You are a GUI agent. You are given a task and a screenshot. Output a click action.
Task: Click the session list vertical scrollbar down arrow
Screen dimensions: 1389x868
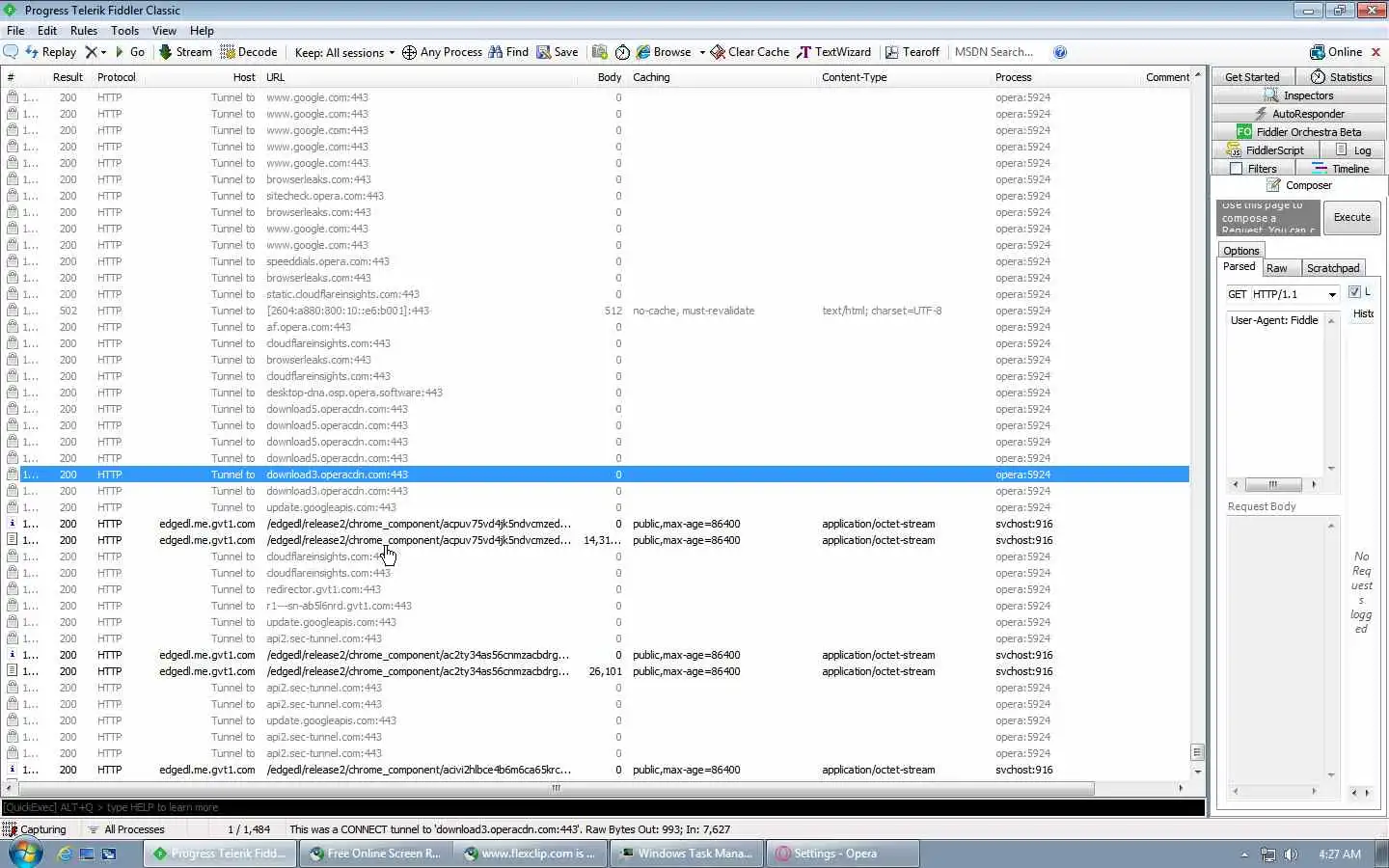tap(1197, 772)
